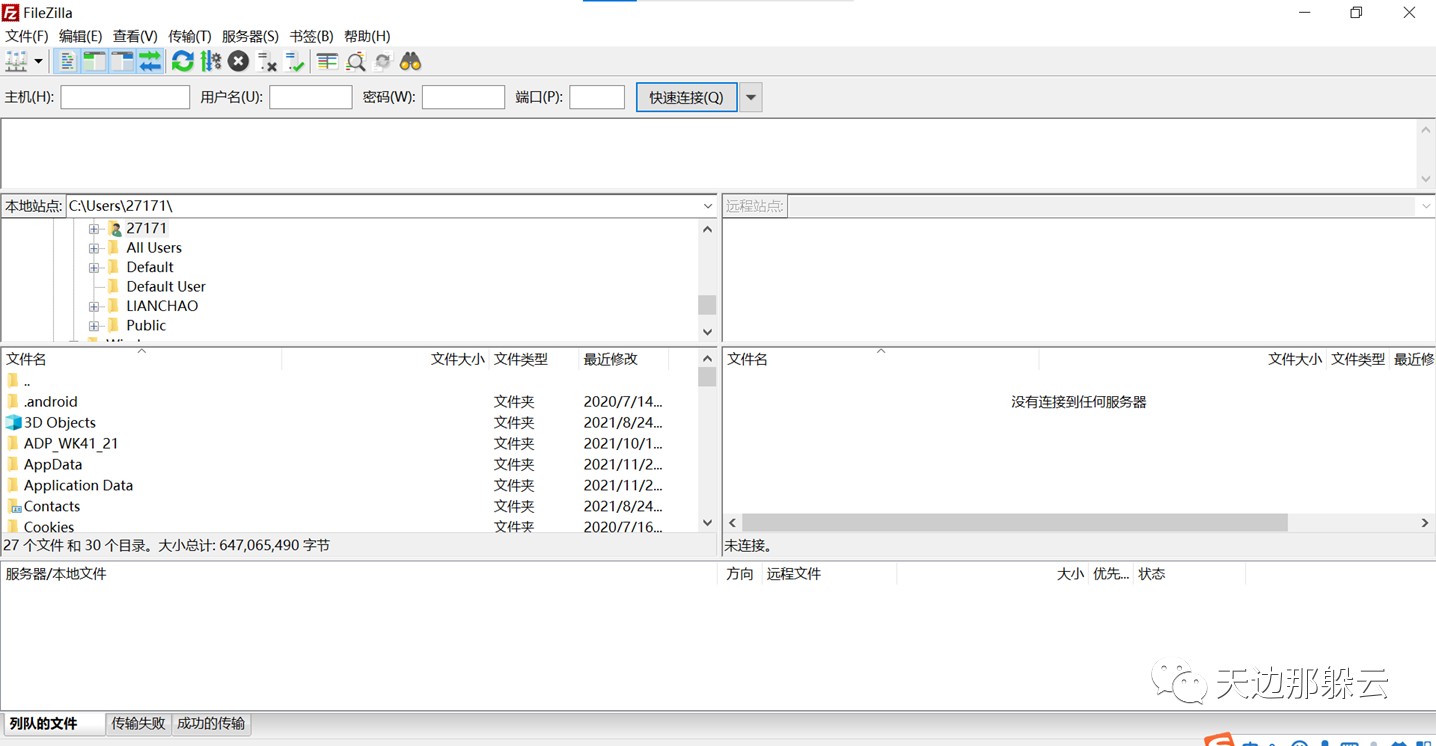Switch to the 传输失败 tab
The height and width of the screenshot is (746, 1436).
[138, 723]
